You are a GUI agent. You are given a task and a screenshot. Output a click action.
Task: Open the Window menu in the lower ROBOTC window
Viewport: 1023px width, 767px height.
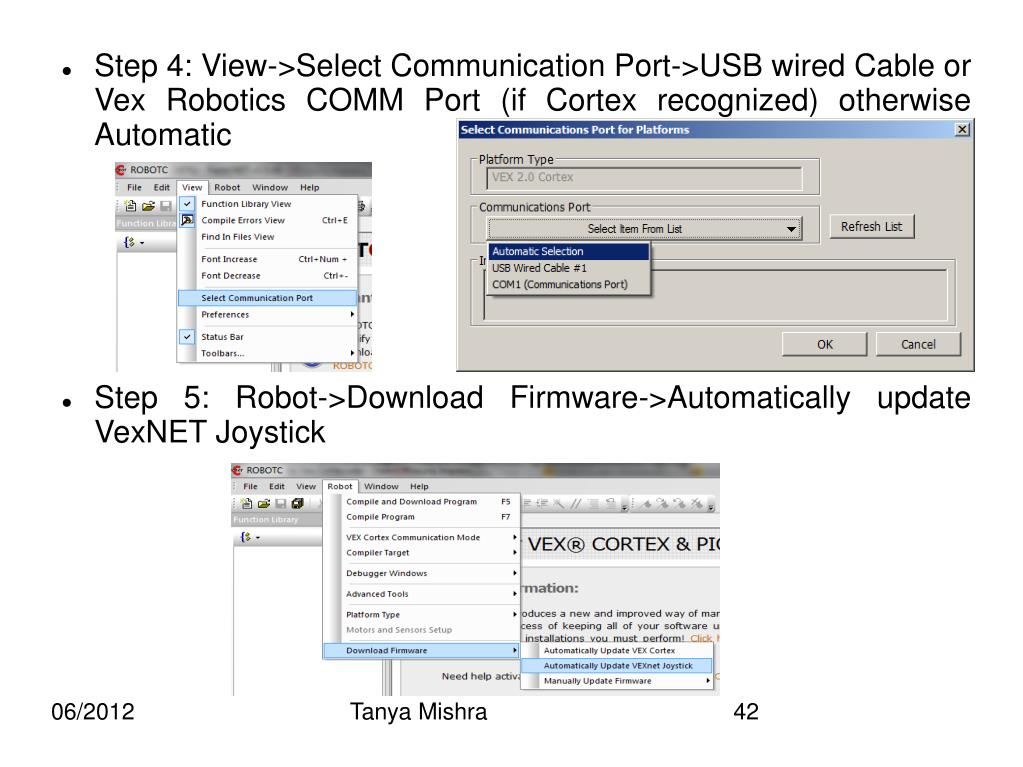pyautogui.click(x=381, y=487)
